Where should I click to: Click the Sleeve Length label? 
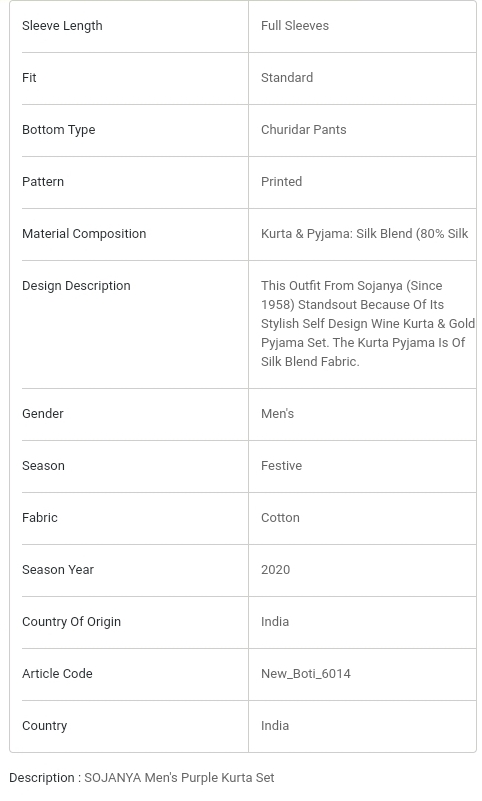click(x=62, y=26)
